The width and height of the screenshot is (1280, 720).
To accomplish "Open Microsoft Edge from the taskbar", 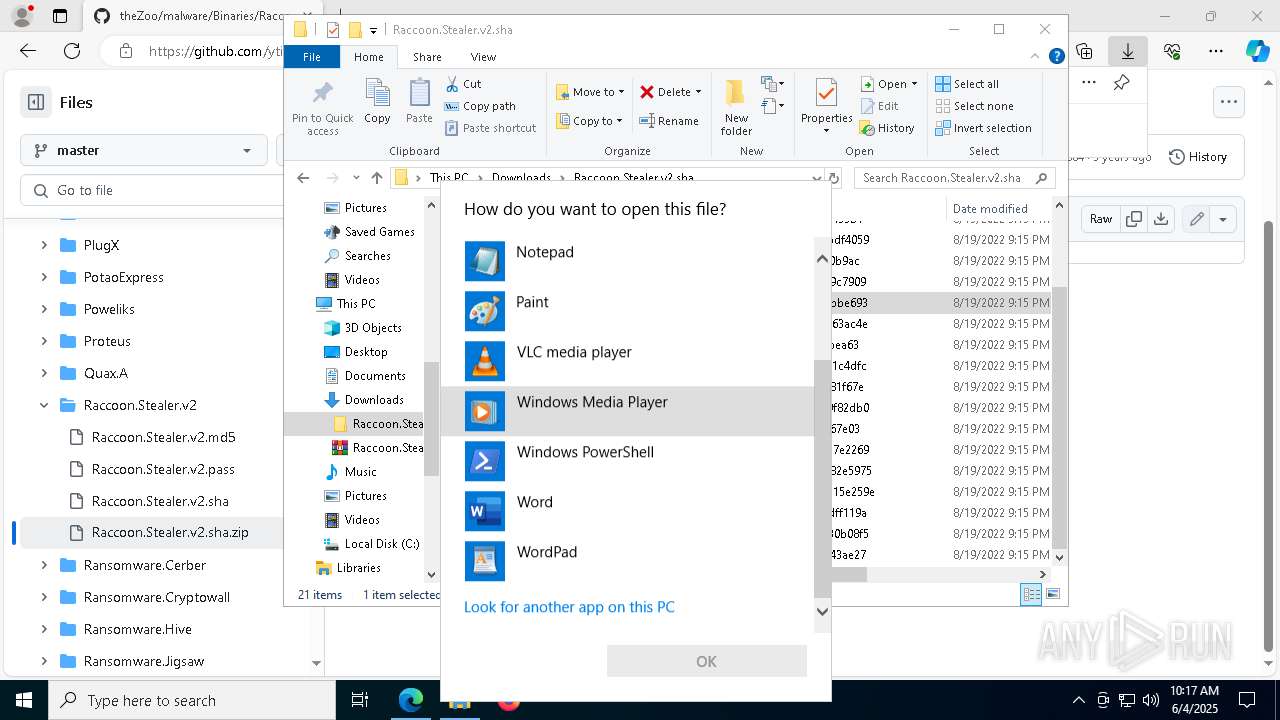I will click(411, 701).
